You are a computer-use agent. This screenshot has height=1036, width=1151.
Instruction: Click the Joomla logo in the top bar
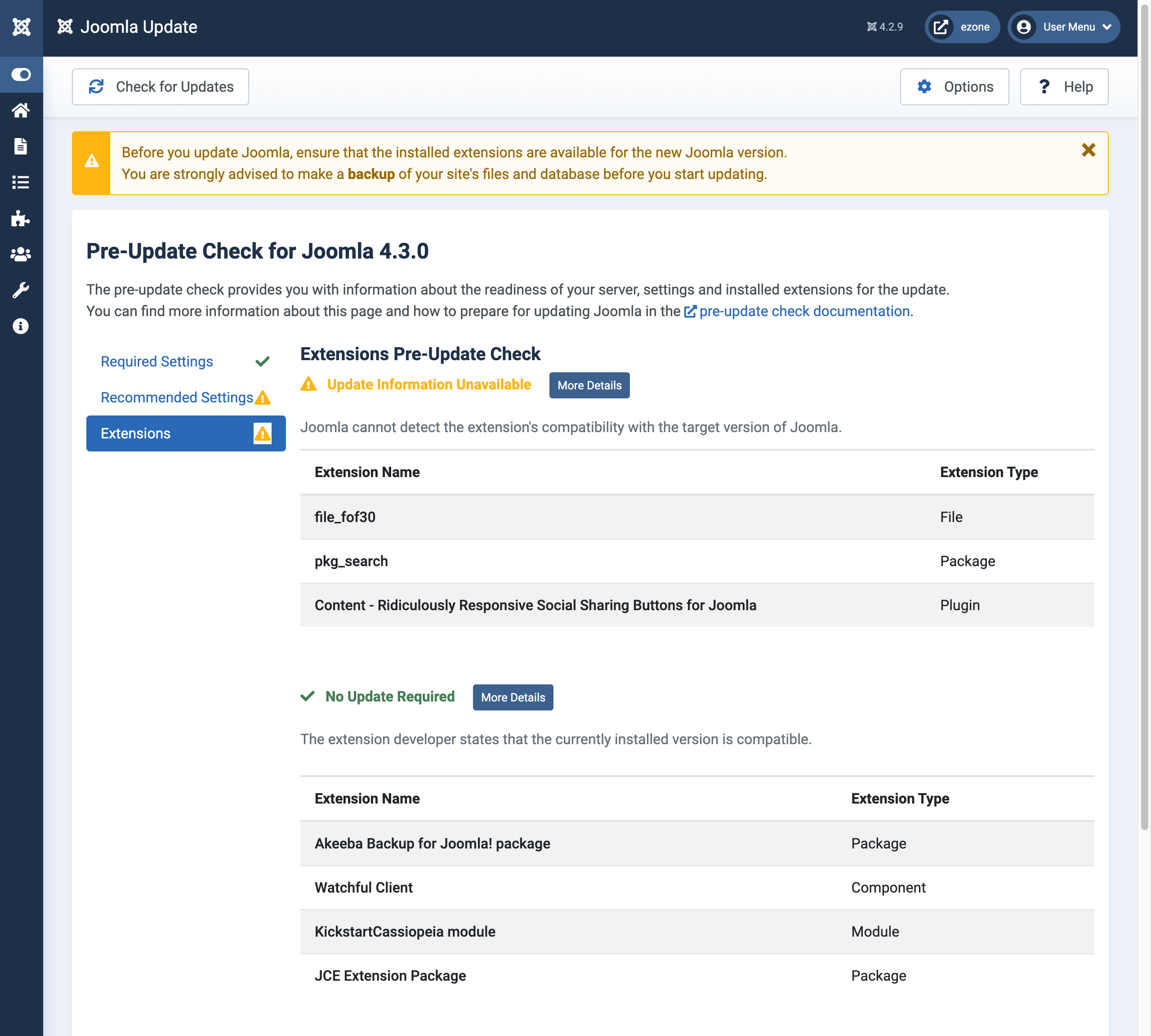[x=21, y=27]
